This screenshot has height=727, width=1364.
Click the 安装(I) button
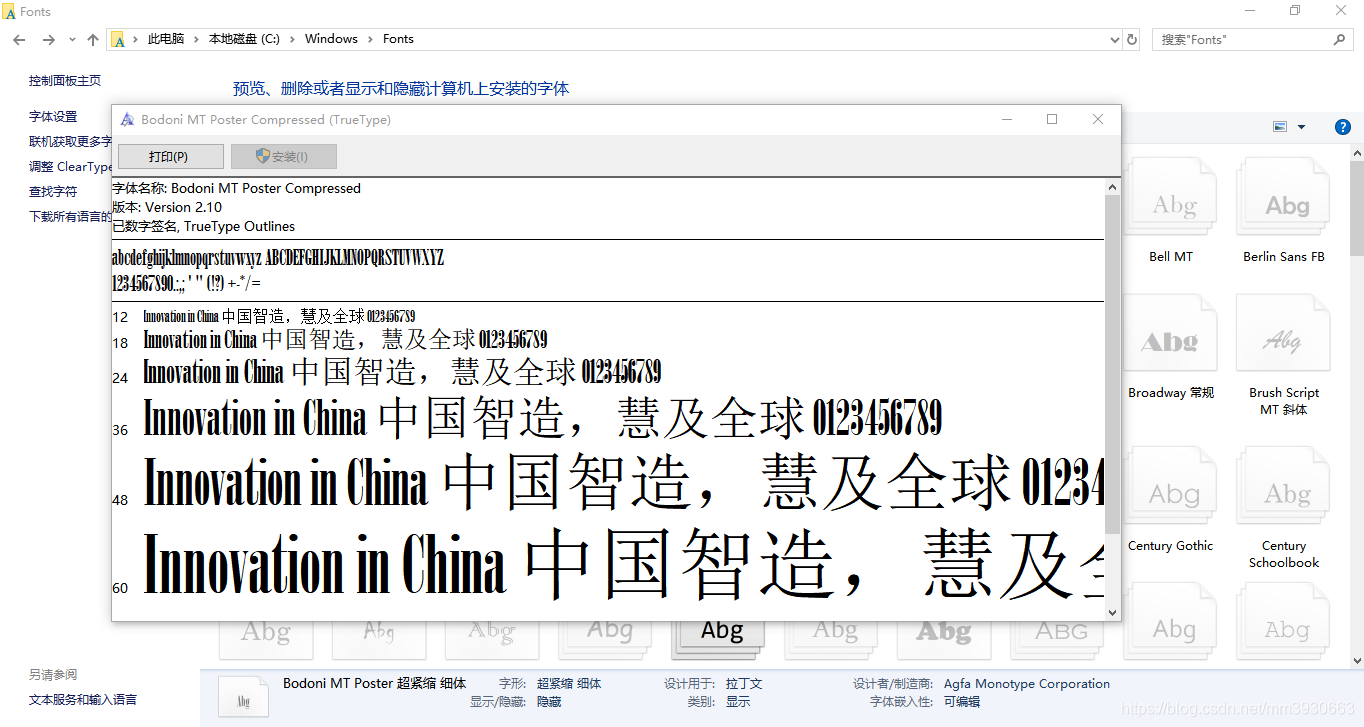coord(284,157)
